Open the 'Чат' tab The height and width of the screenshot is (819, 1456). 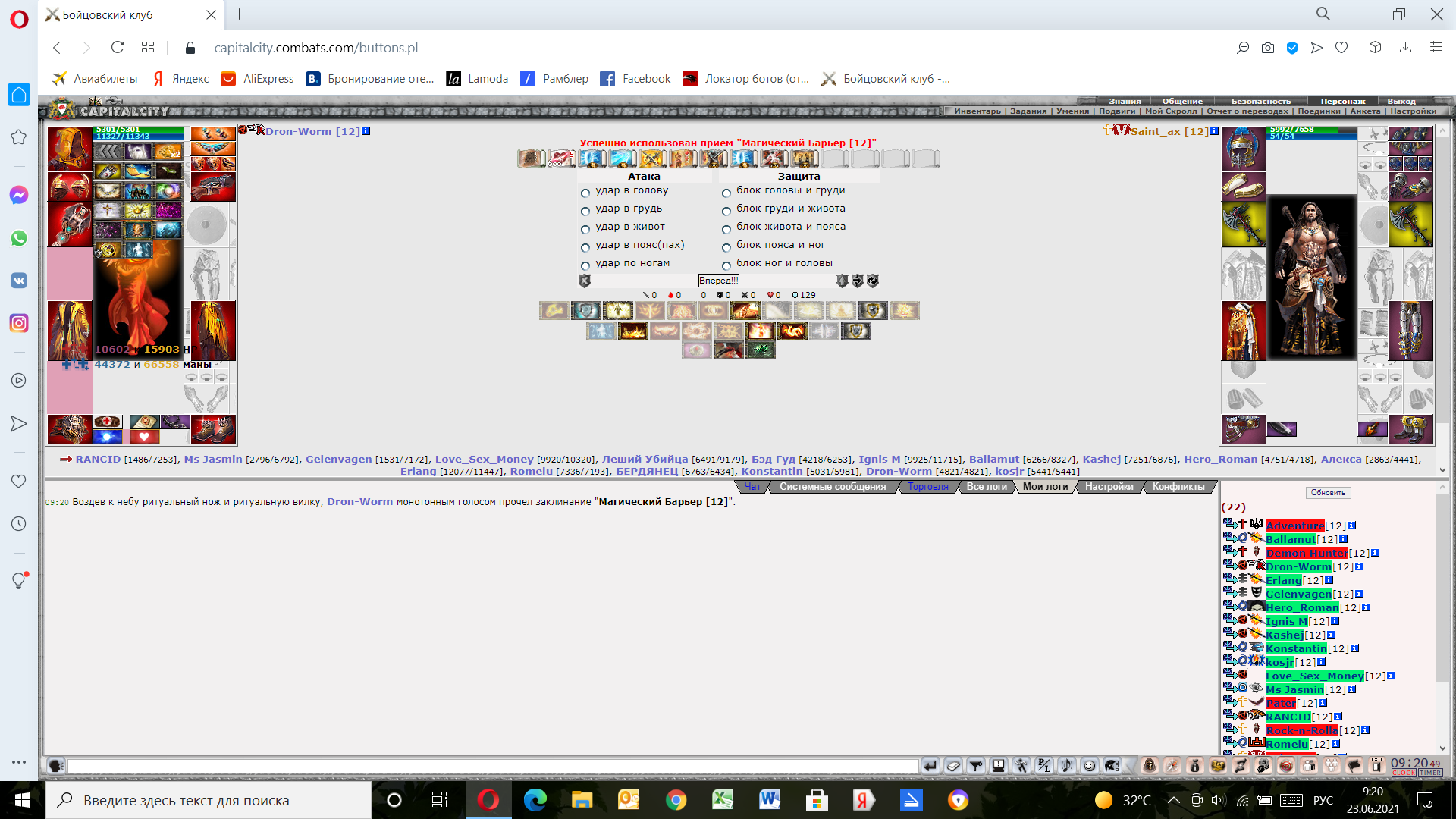(x=752, y=487)
